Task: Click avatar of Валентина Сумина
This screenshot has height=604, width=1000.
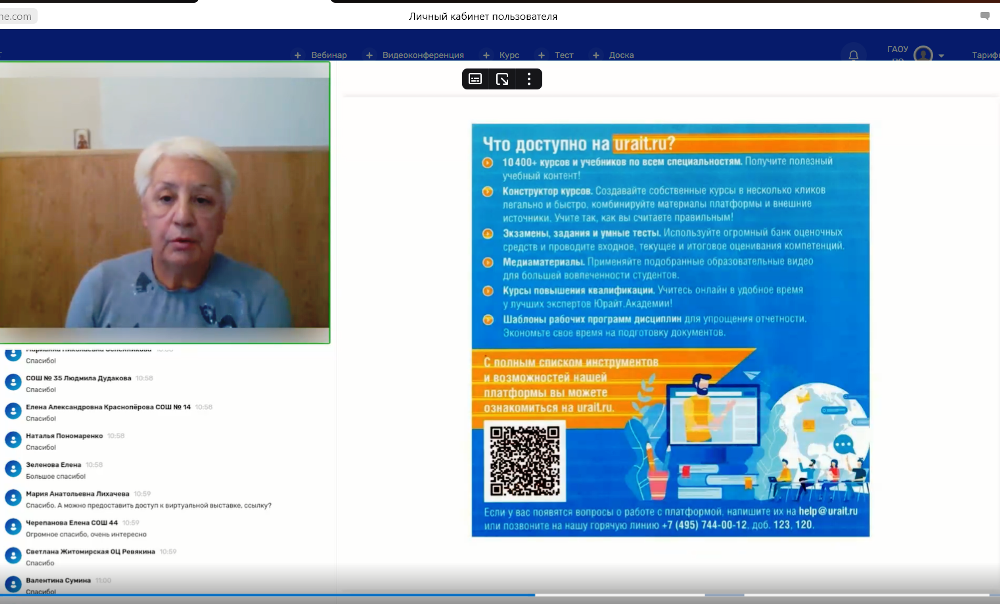Action: point(13,584)
